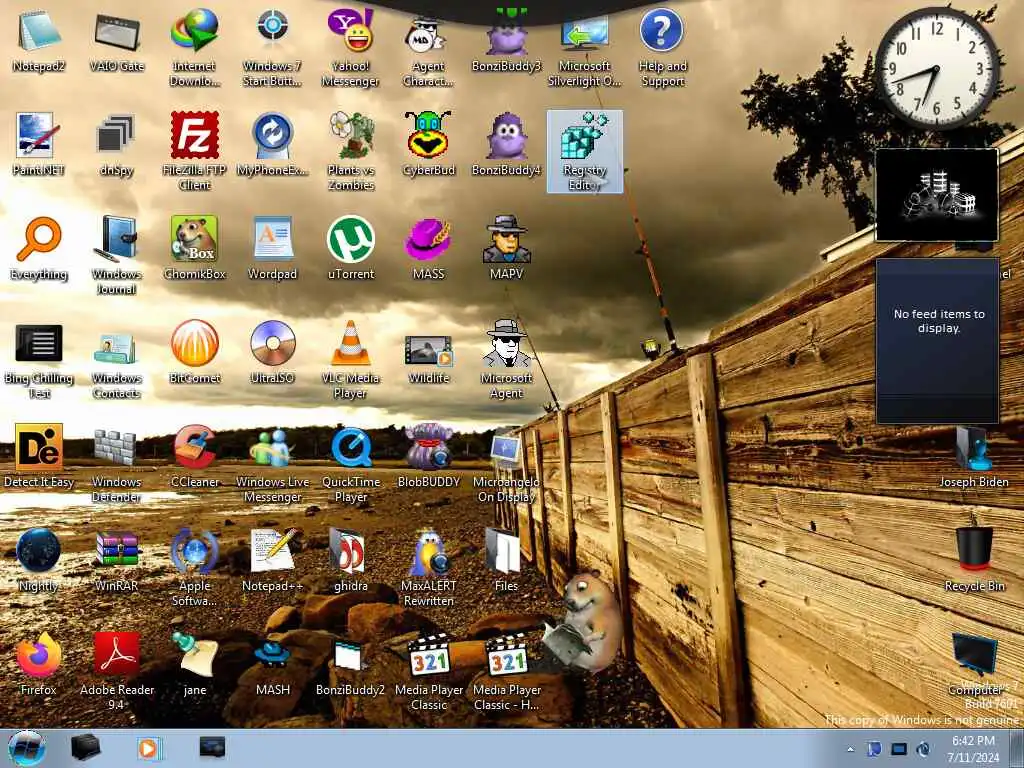The image size is (1024, 768).
Task: Click the Apple Software Update icon
Action: pos(195,567)
